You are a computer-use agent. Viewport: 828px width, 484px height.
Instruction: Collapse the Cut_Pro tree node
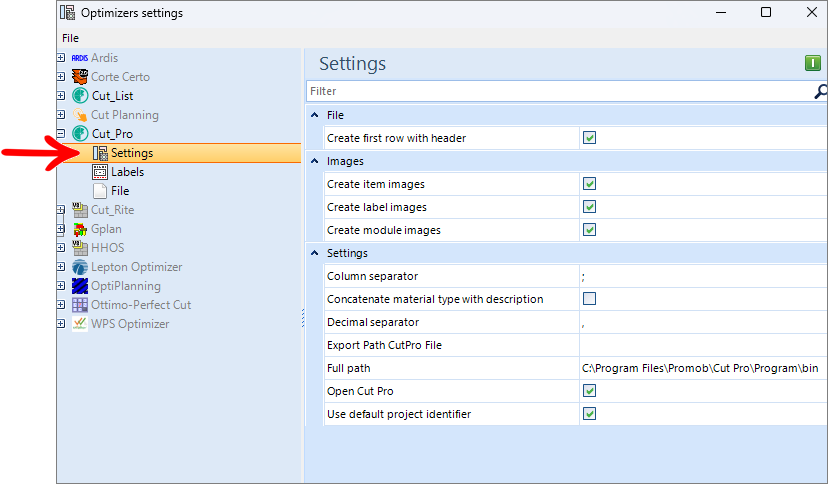(x=61, y=134)
